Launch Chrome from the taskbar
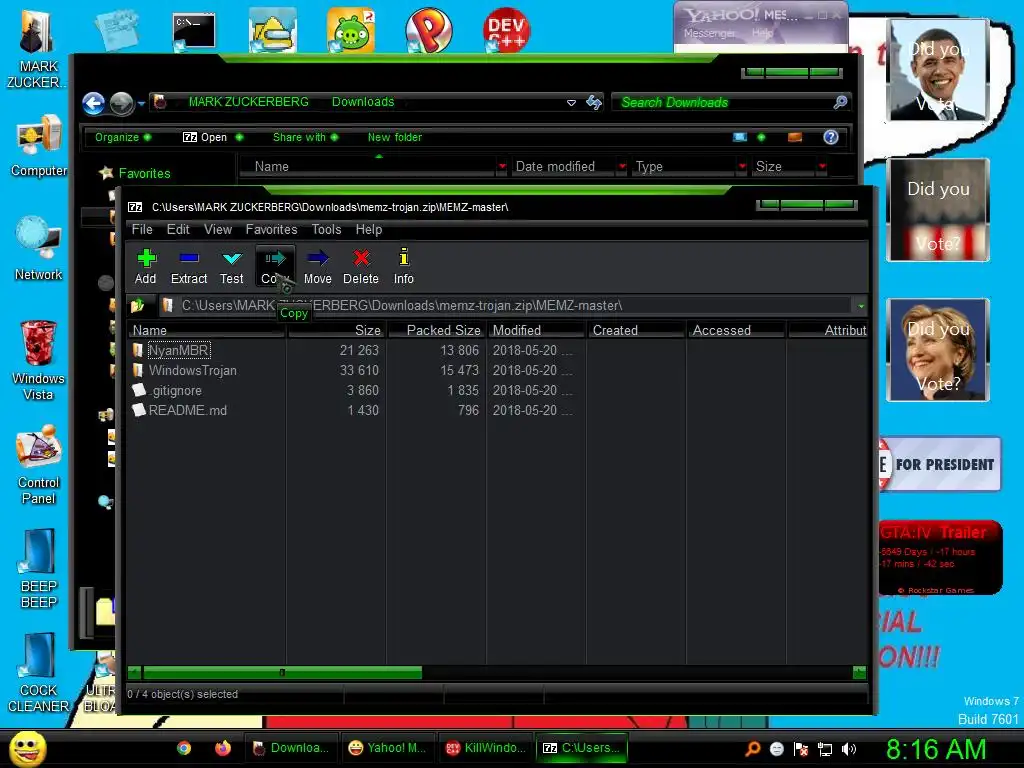The image size is (1024, 768). [184, 748]
